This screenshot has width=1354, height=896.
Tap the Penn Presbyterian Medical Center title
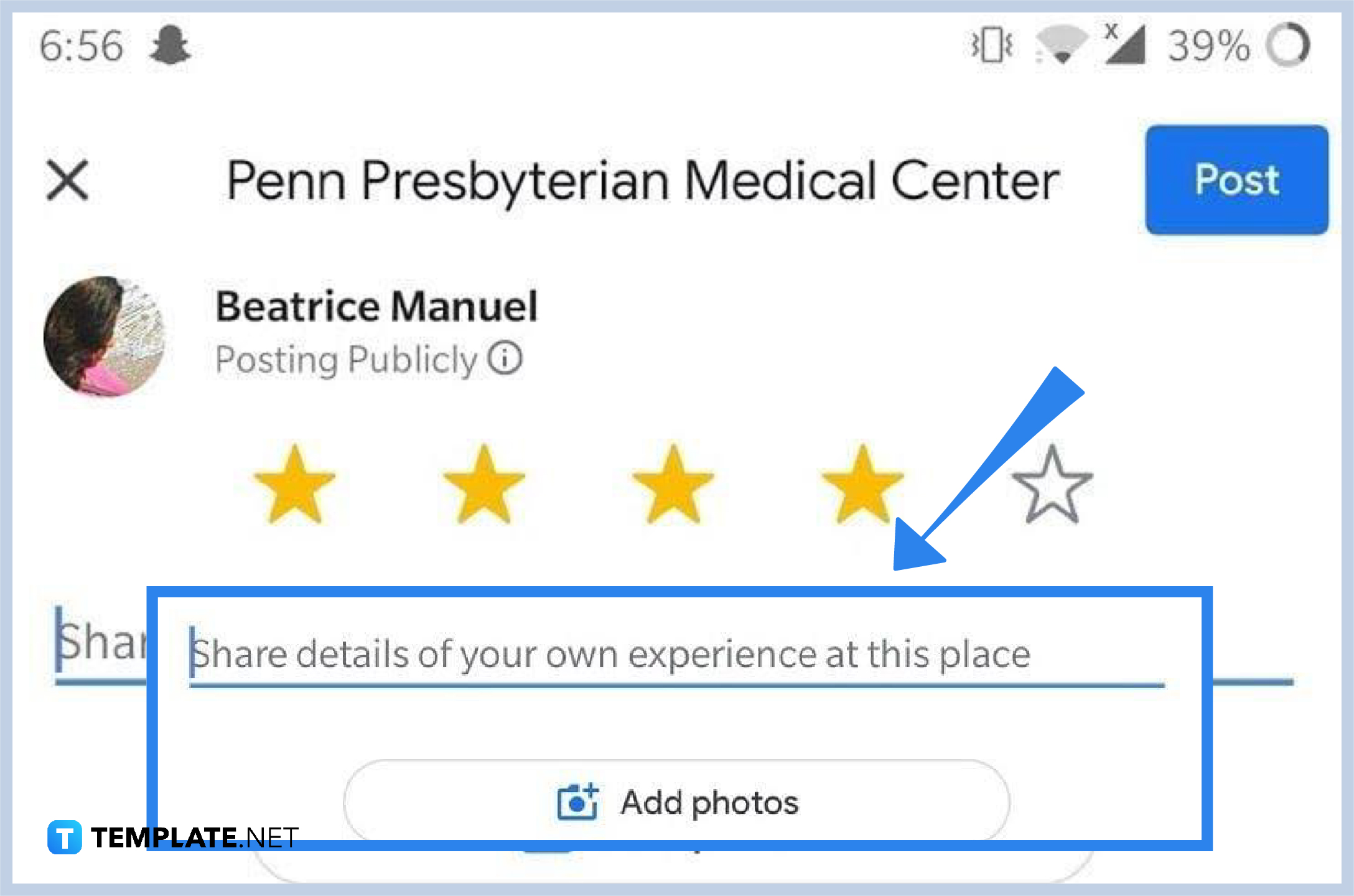[643, 181]
